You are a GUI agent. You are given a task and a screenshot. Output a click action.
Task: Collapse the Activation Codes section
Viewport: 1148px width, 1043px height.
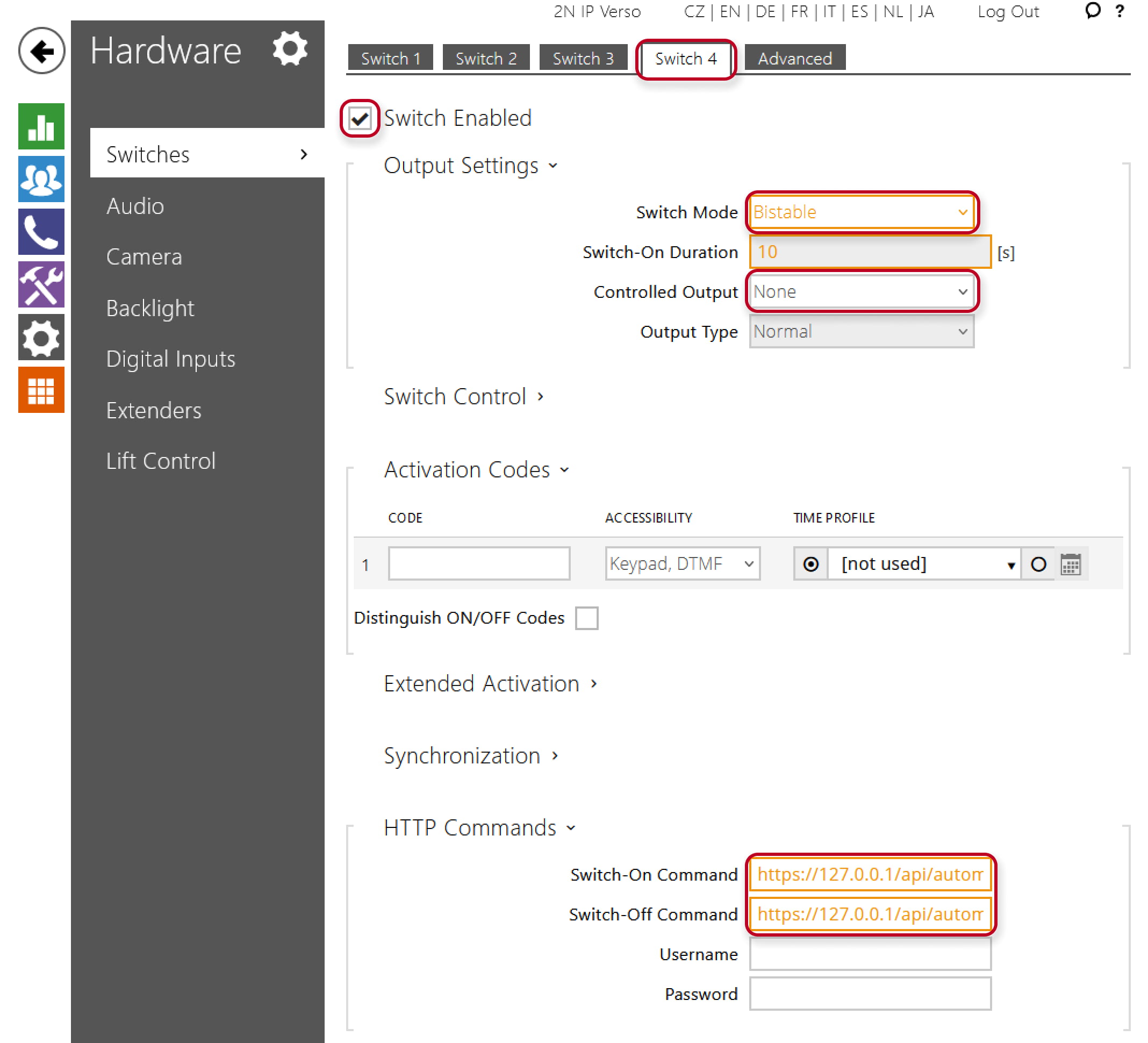tap(476, 470)
